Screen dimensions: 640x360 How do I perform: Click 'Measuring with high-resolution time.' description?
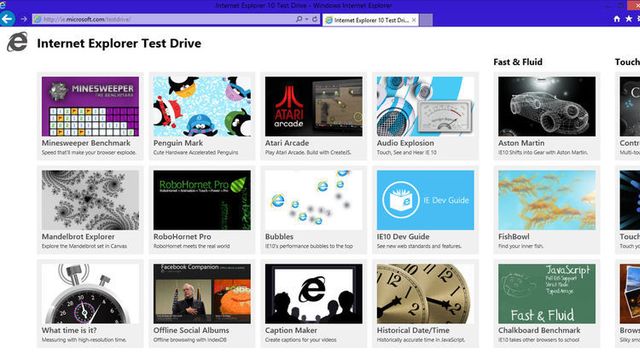pos(84,340)
